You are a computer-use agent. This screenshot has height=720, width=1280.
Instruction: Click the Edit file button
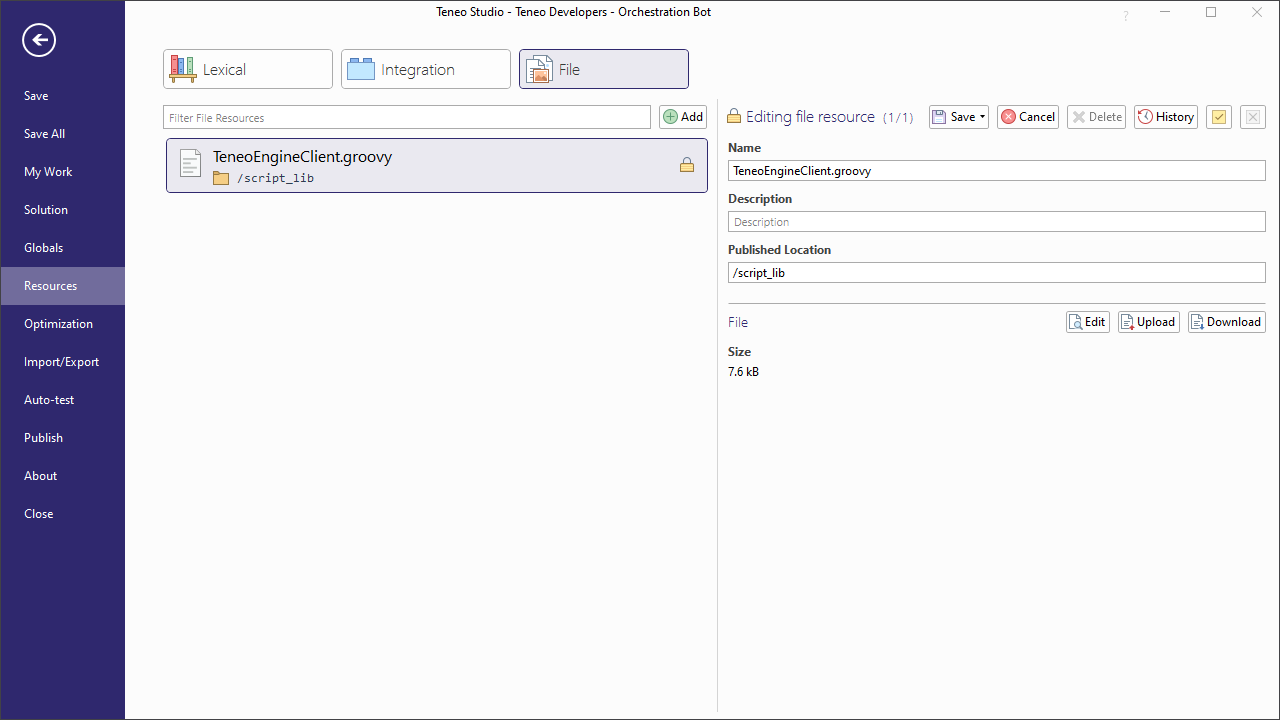pos(1088,322)
